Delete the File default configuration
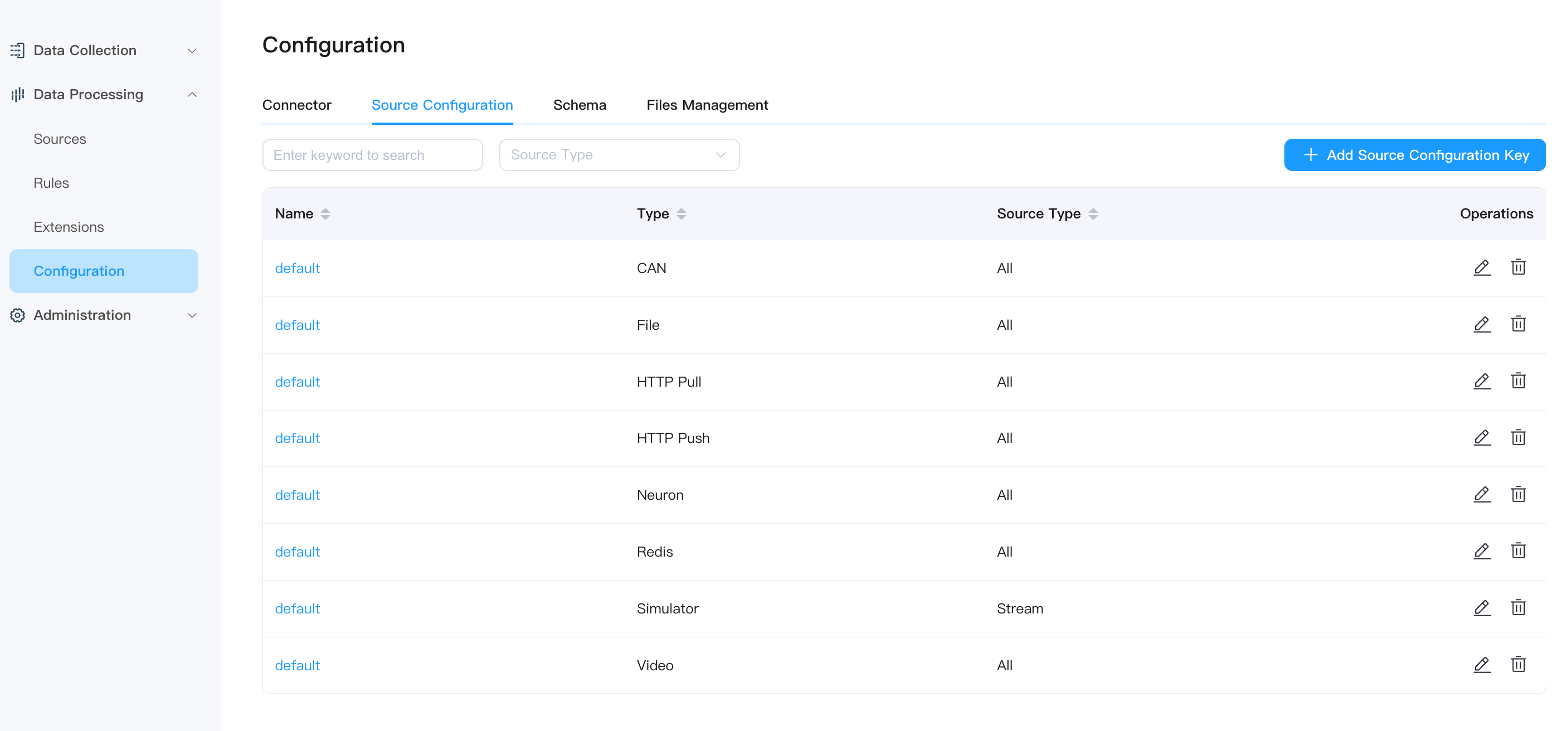 [x=1518, y=324]
